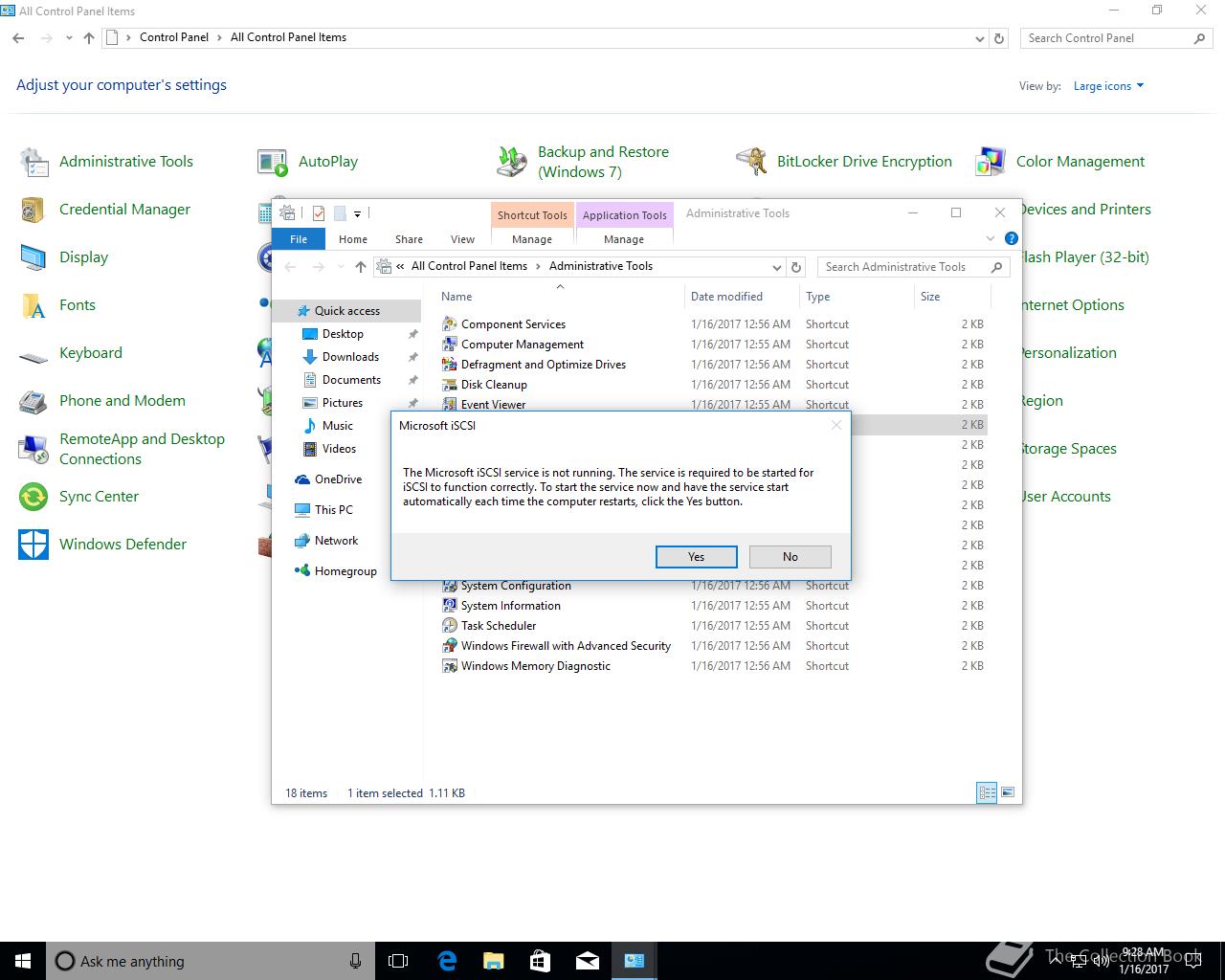The height and width of the screenshot is (980, 1225).
Task: Select Desktop in the navigation pane
Action: [343, 334]
